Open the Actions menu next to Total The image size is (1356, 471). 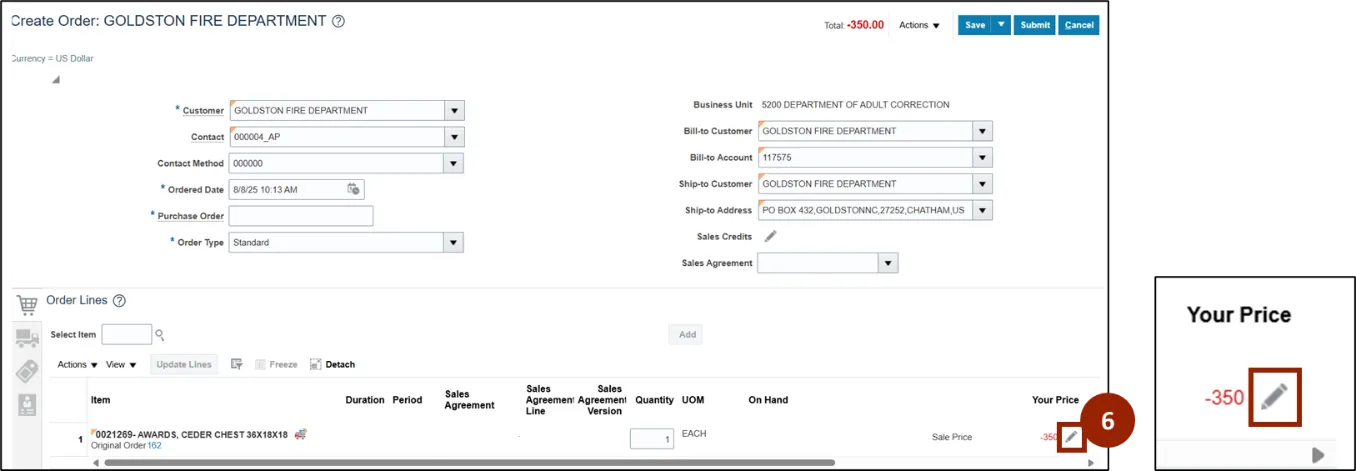point(919,25)
